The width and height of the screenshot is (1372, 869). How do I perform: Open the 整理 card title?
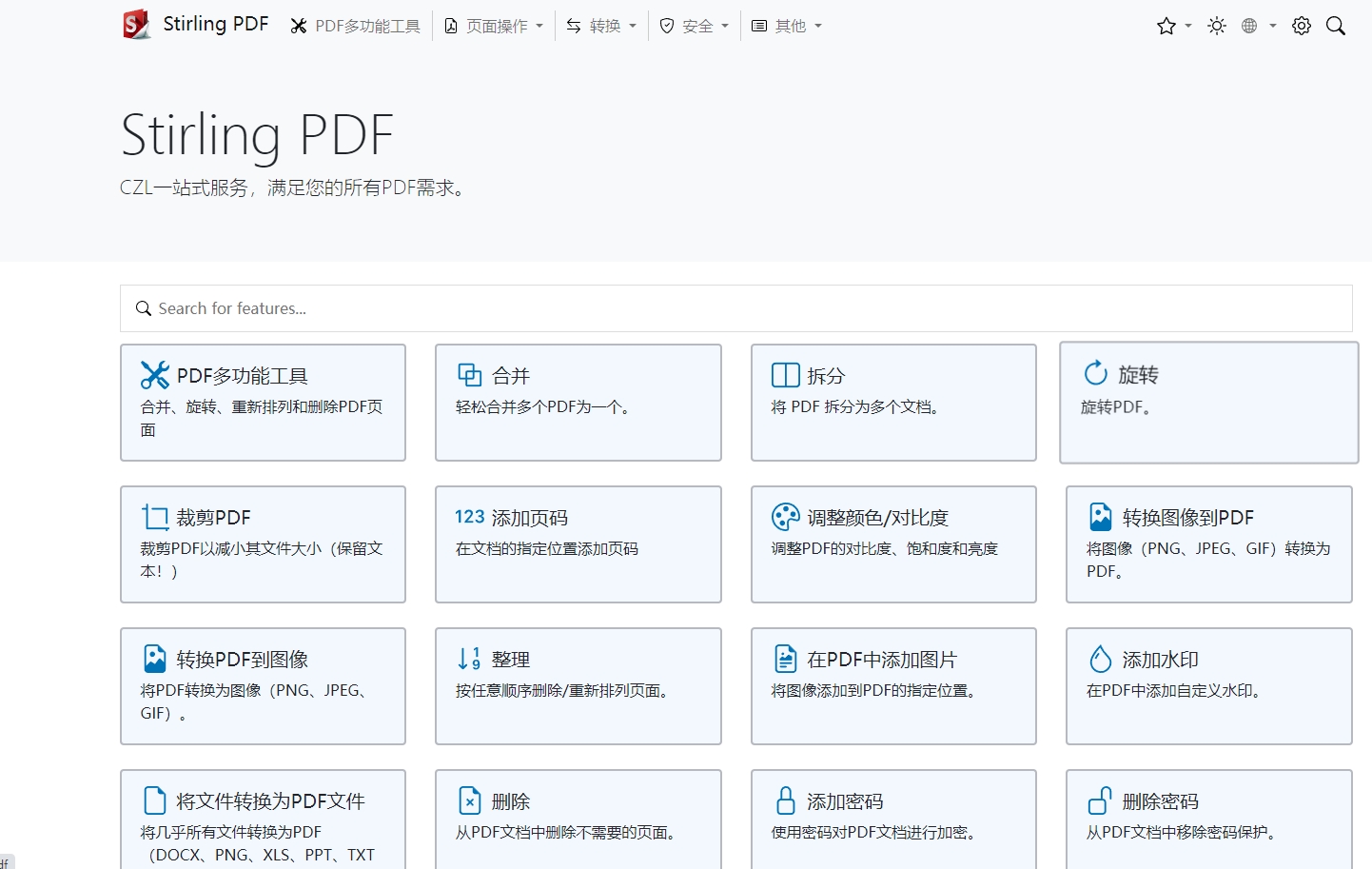511,660
